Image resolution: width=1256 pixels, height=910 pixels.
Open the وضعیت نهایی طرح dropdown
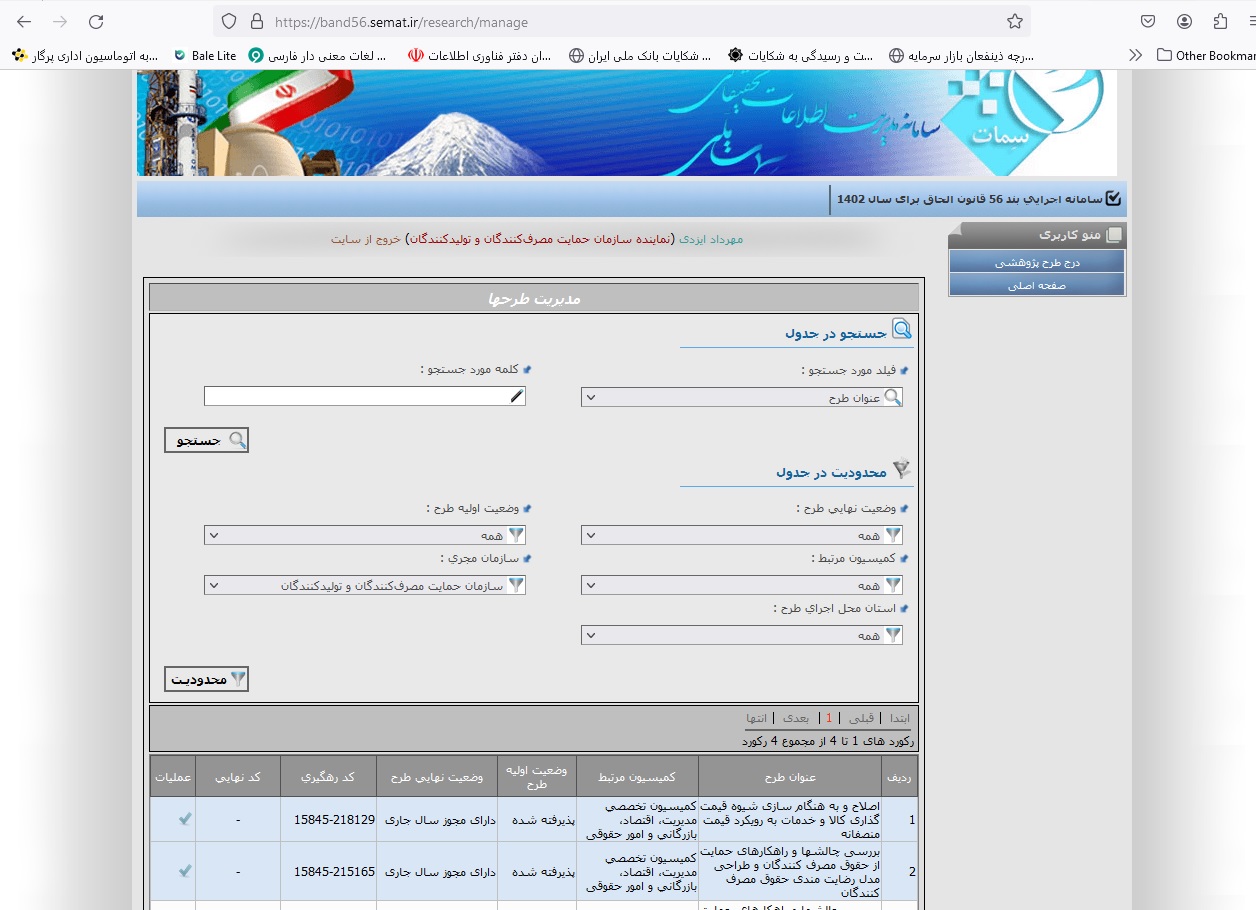pyautogui.click(x=741, y=535)
